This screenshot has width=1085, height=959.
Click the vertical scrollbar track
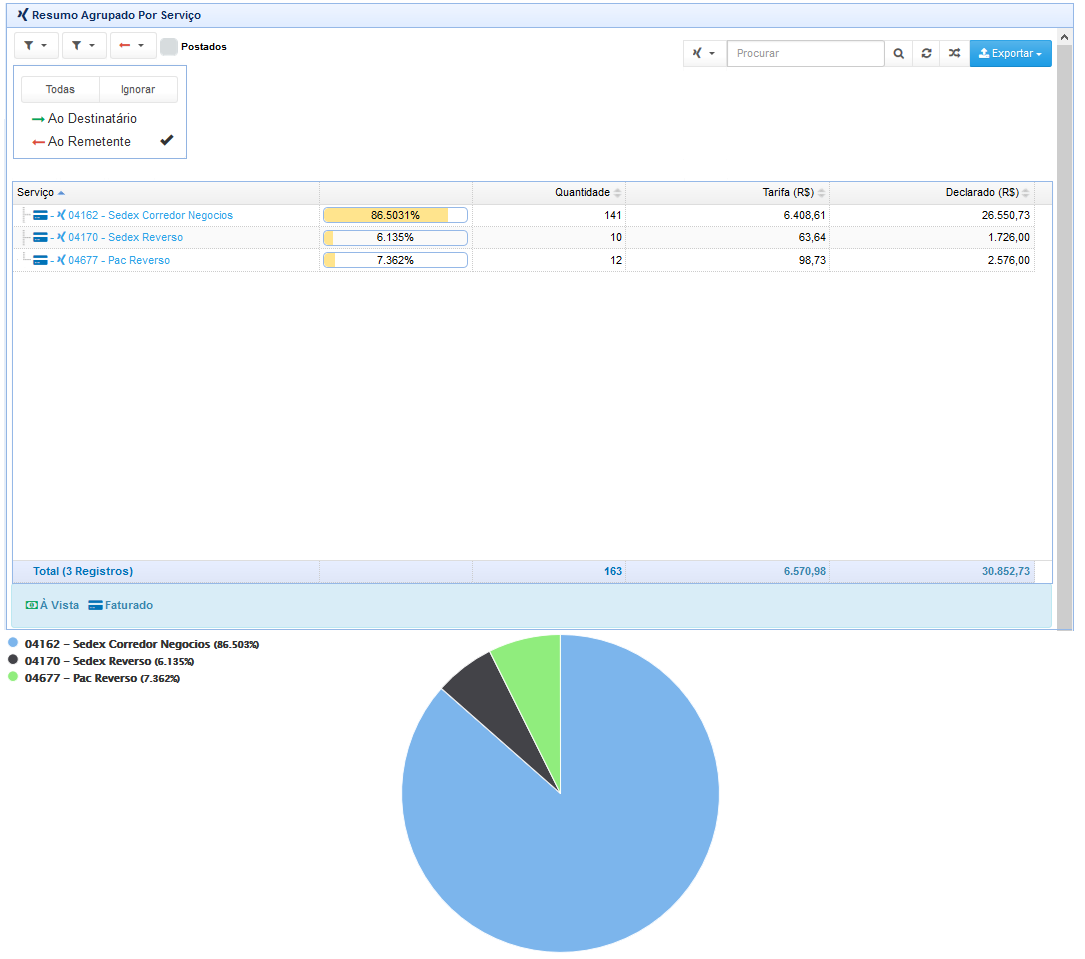click(x=1065, y=336)
